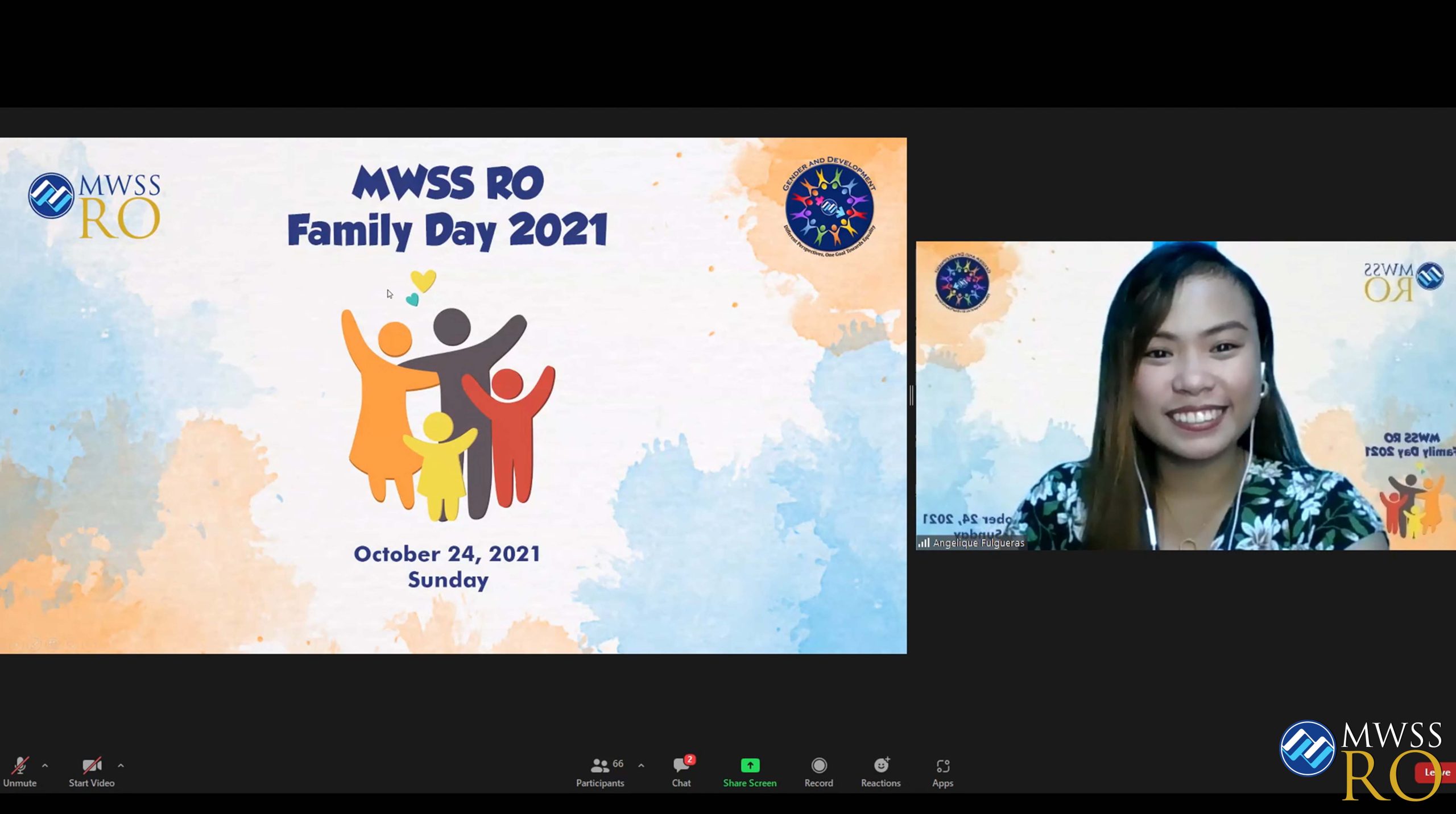Screen dimensions: 1456x814
Task: Click the family illustration on the shared slide
Action: coord(448,395)
